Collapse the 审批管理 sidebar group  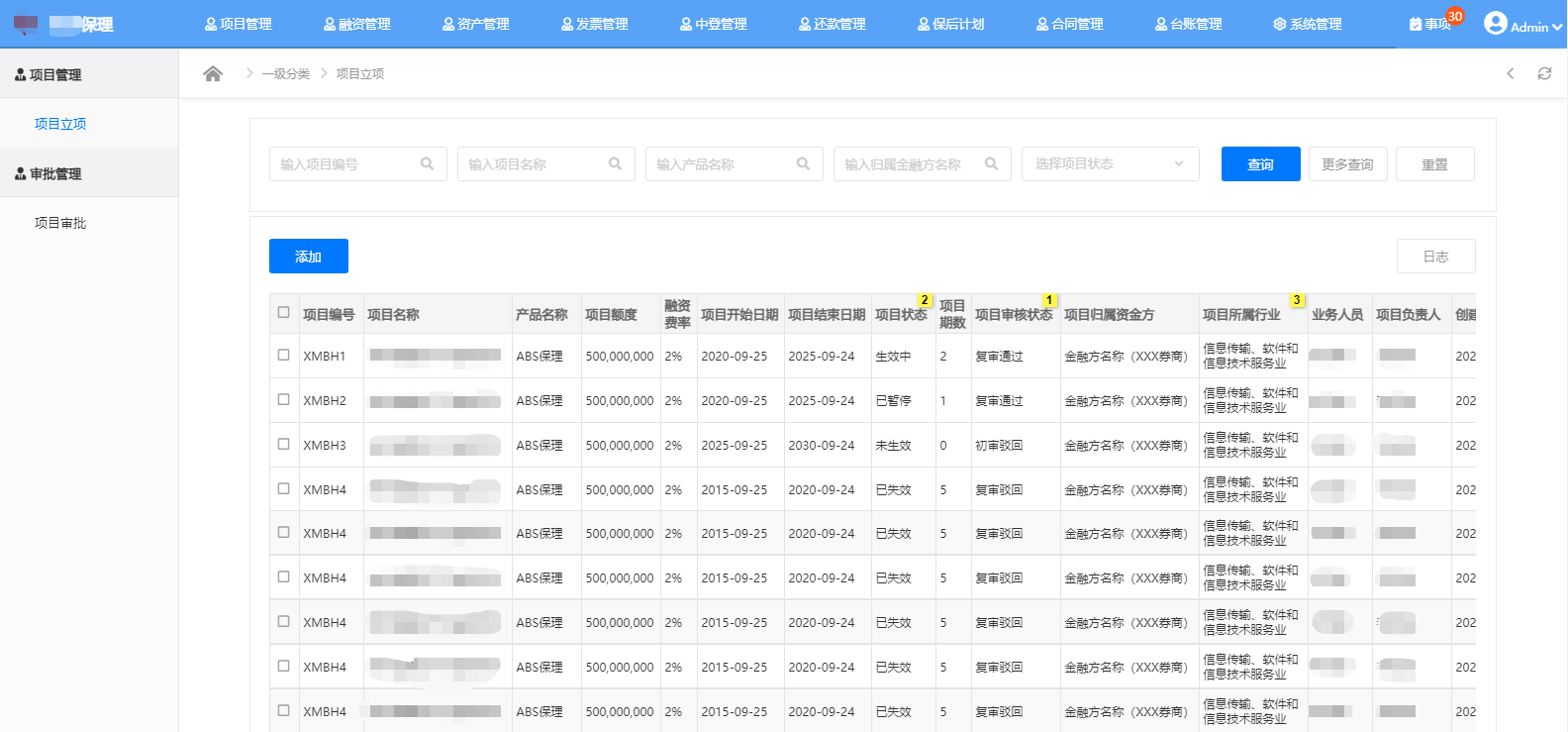pyautogui.click(x=89, y=173)
